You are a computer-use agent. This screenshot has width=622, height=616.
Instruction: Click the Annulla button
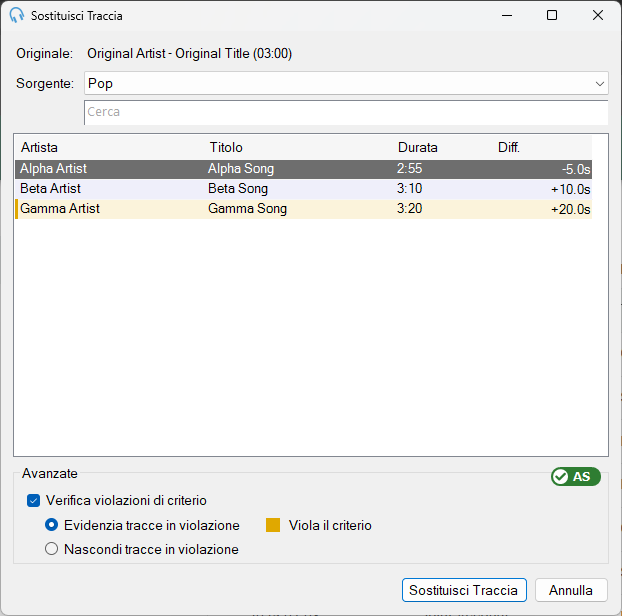point(571,590)
